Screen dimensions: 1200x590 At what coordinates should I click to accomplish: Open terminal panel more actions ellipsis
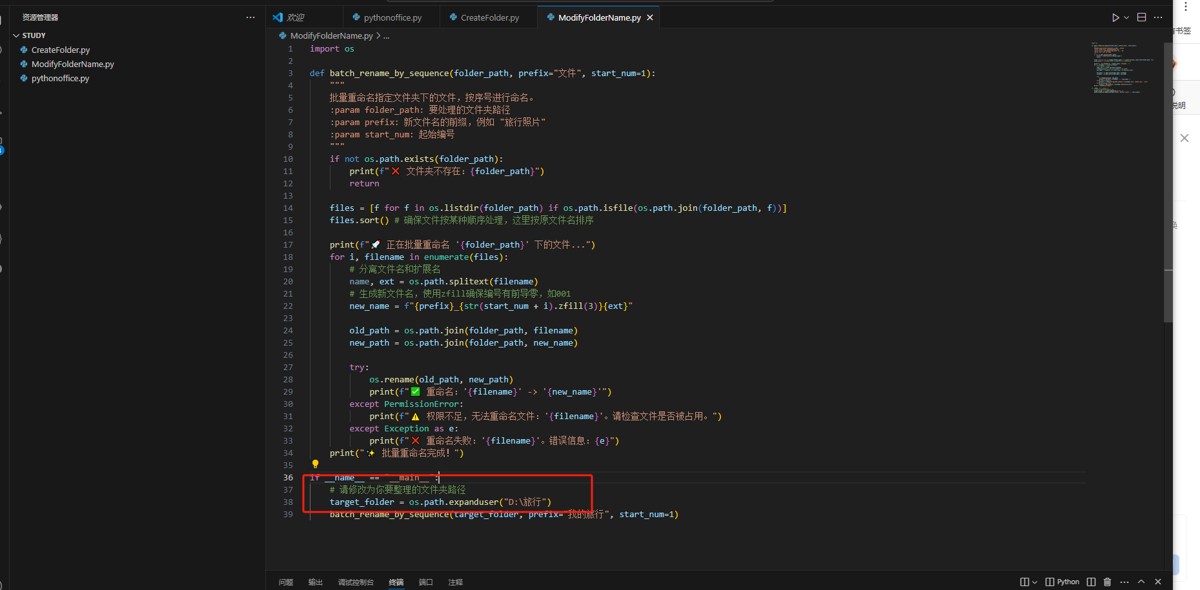[x=1125, y=582]
